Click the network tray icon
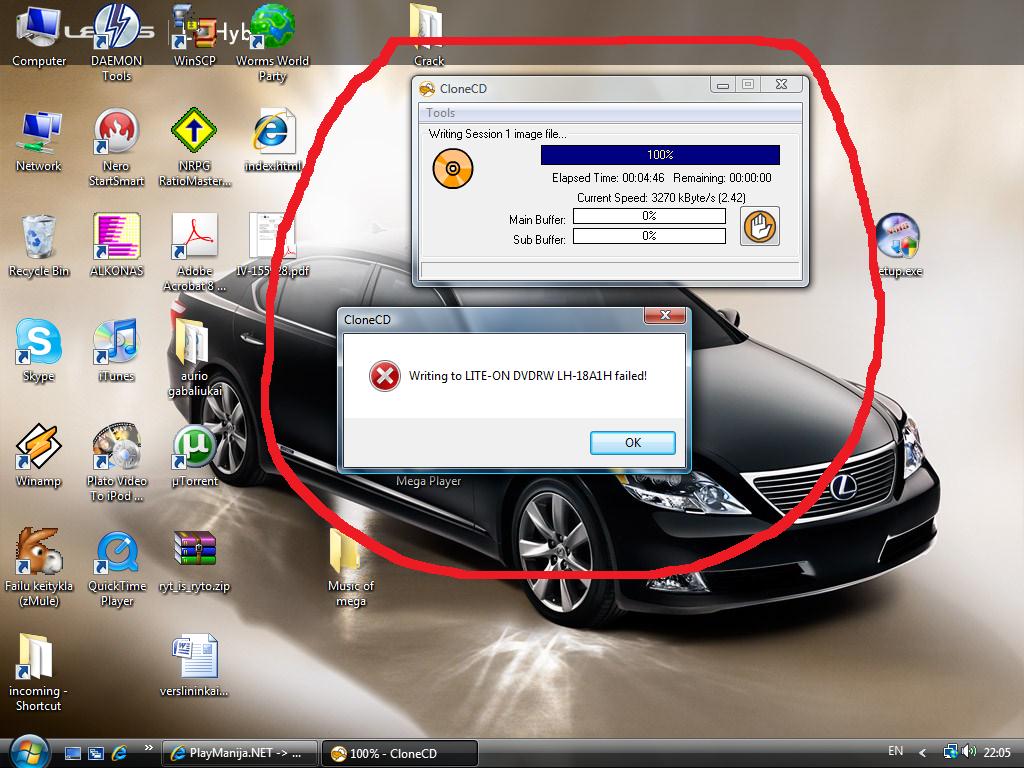Viewport: 1024px width, 768px height. (951, 752)
